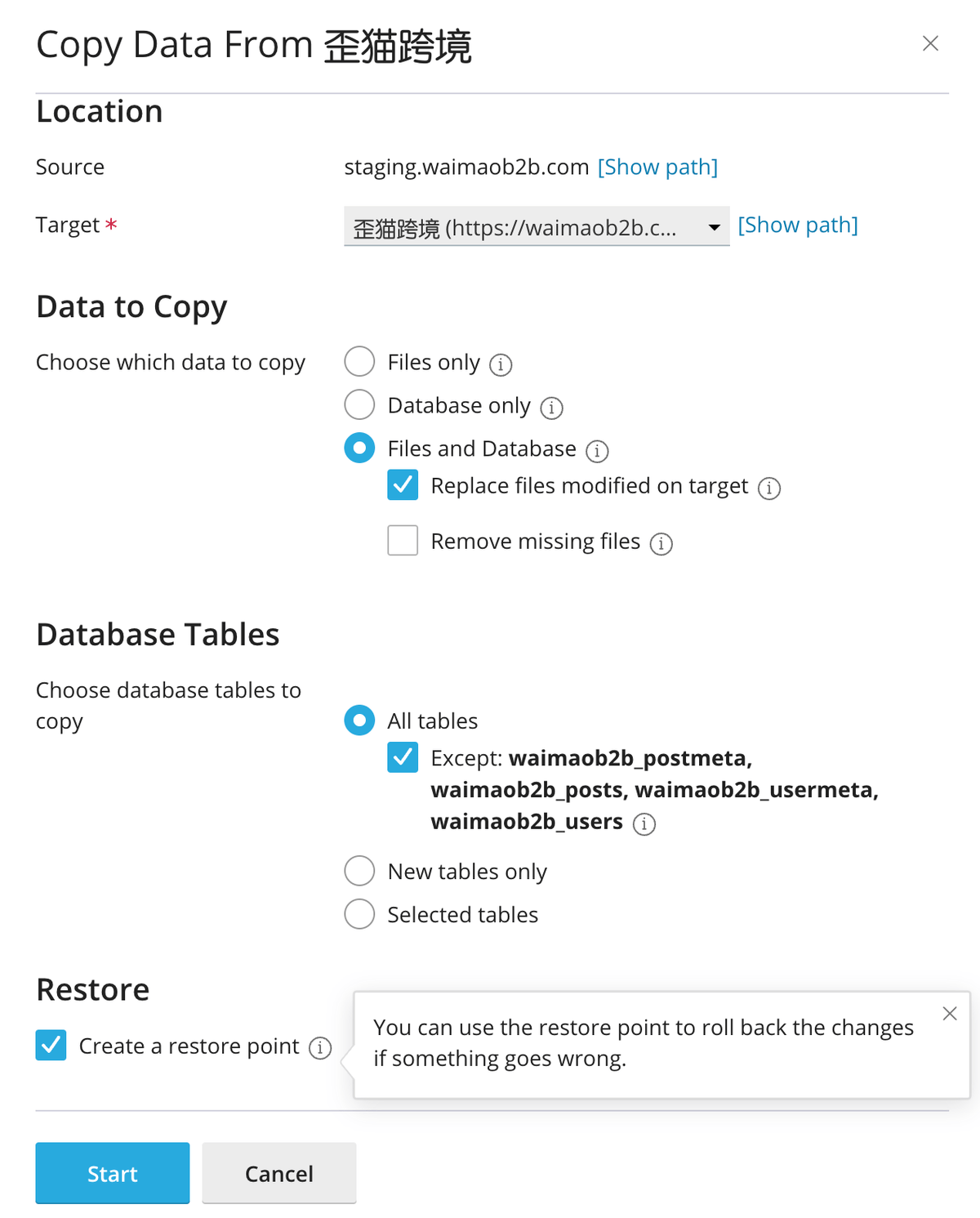Cancel the copy operation

click(x=278, y=1173)
